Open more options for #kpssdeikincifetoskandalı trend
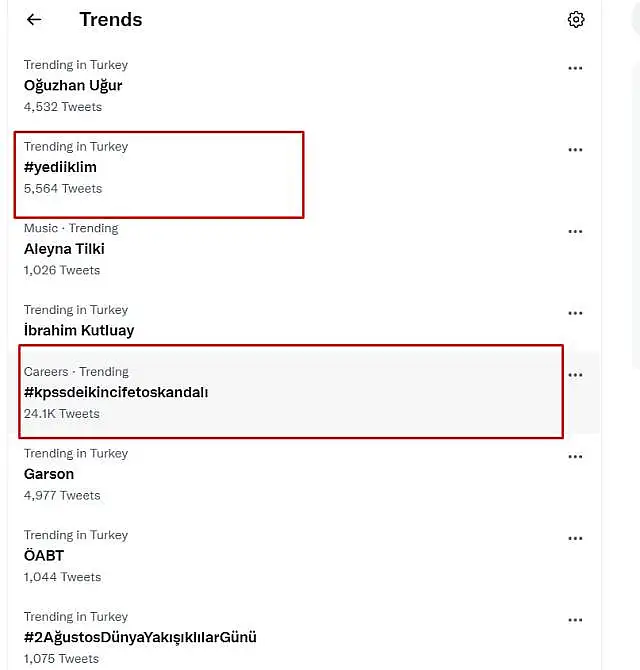The height and width of the screenshot is (670, 640). coord(575,375)
